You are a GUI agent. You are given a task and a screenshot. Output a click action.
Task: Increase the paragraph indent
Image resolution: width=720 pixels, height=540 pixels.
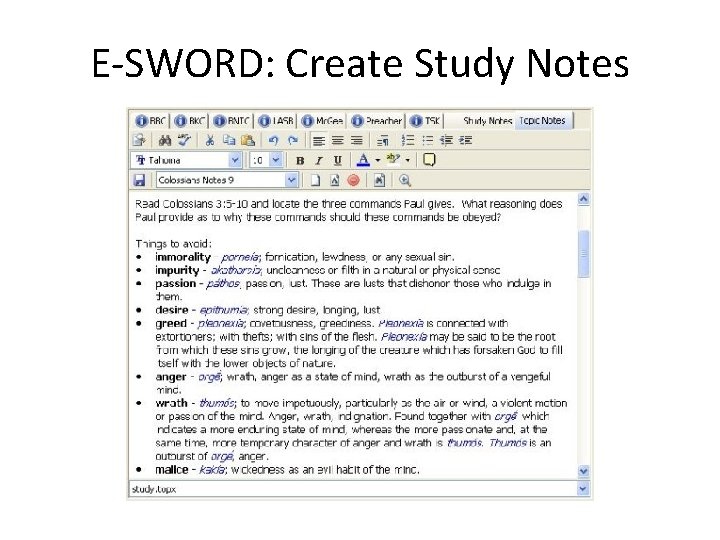click(x=465, y=140)
